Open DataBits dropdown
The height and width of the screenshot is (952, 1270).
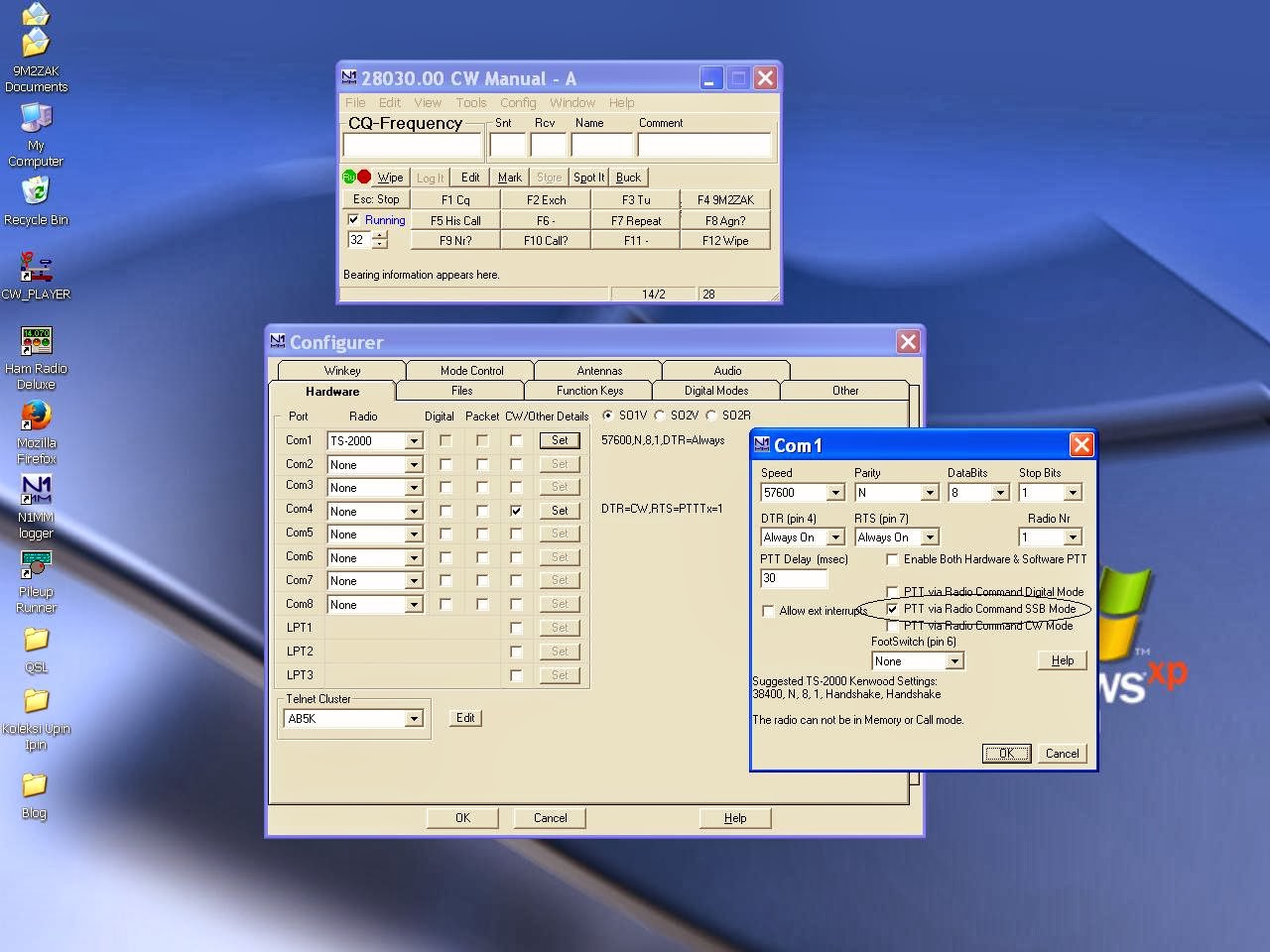point(1000,493)
